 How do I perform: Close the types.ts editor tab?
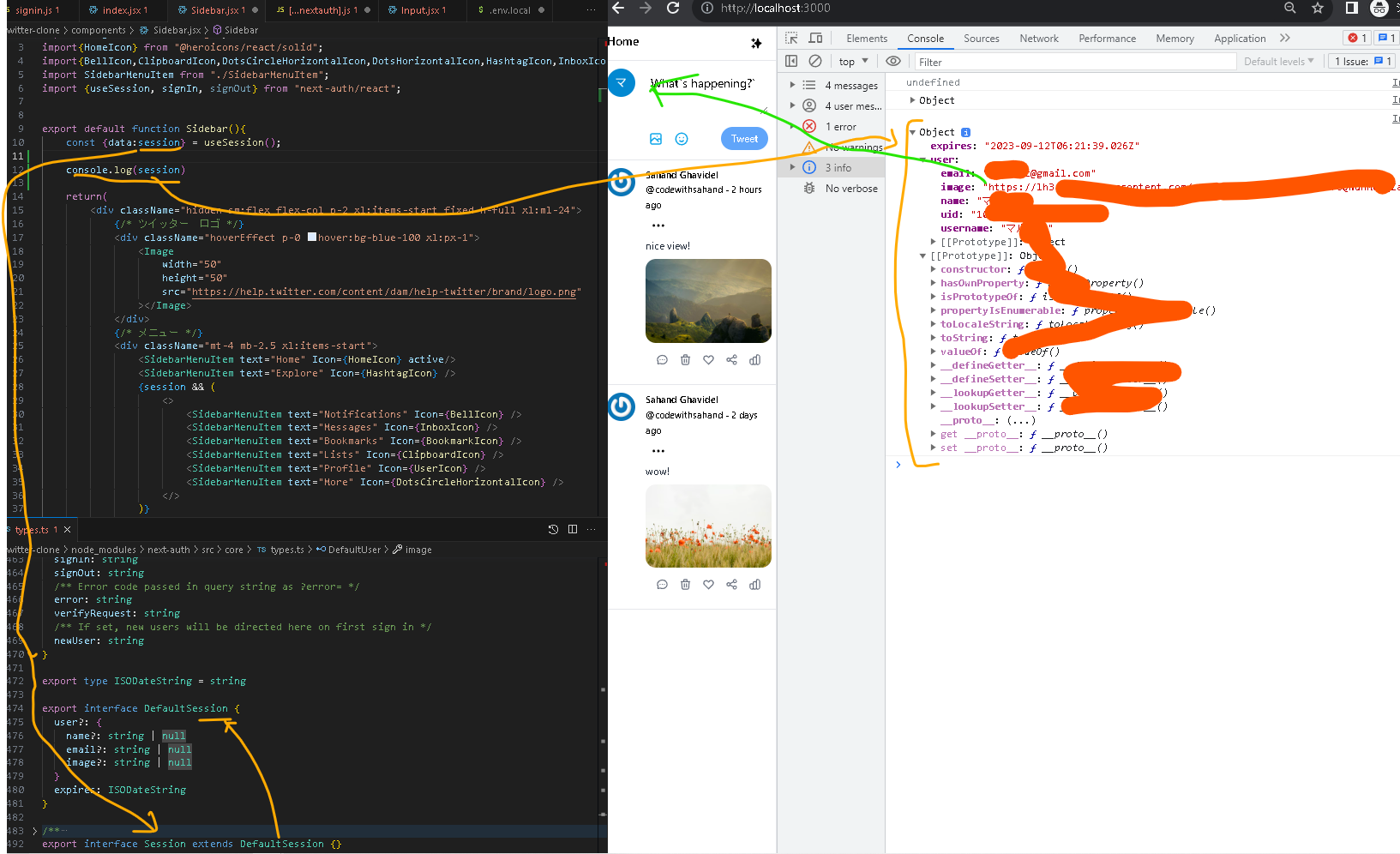[67, 530]
